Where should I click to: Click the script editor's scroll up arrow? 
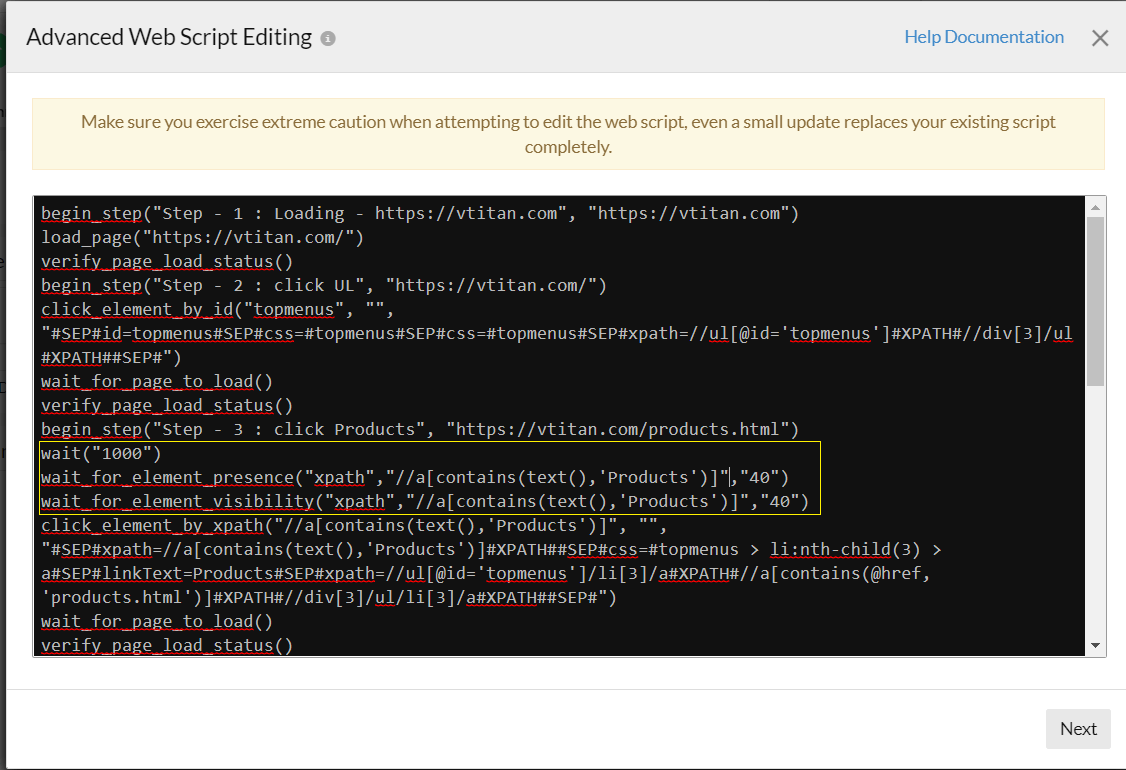point(1095,208)
